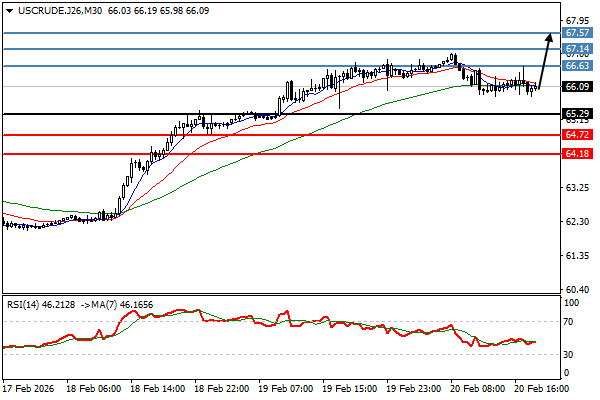The width and height of the screenshot is (600, 400).
Task: Click the black upward forecast arrow
Action: tap(544, 58)
